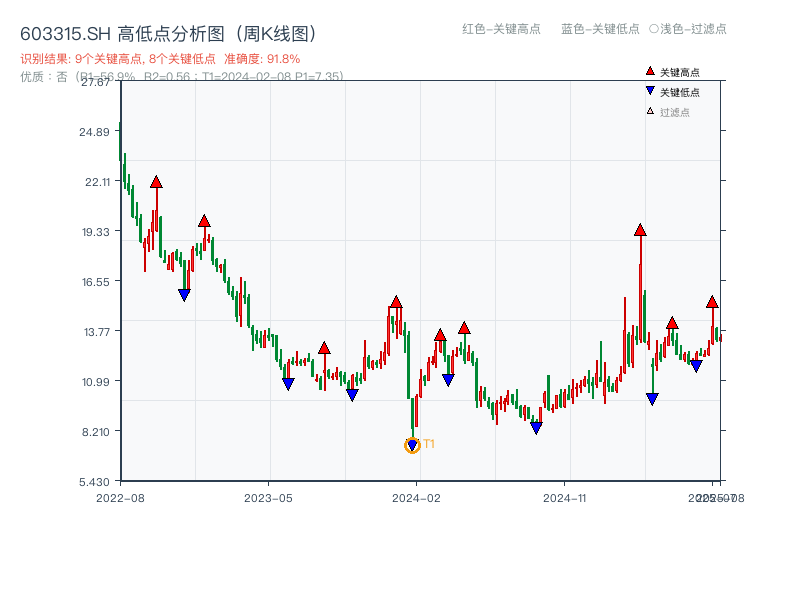This screenshot has width=800, height=600.
Task: Click the first blue key-low marker of 2022
Action: pyautogui.click(x=183, y=293)
